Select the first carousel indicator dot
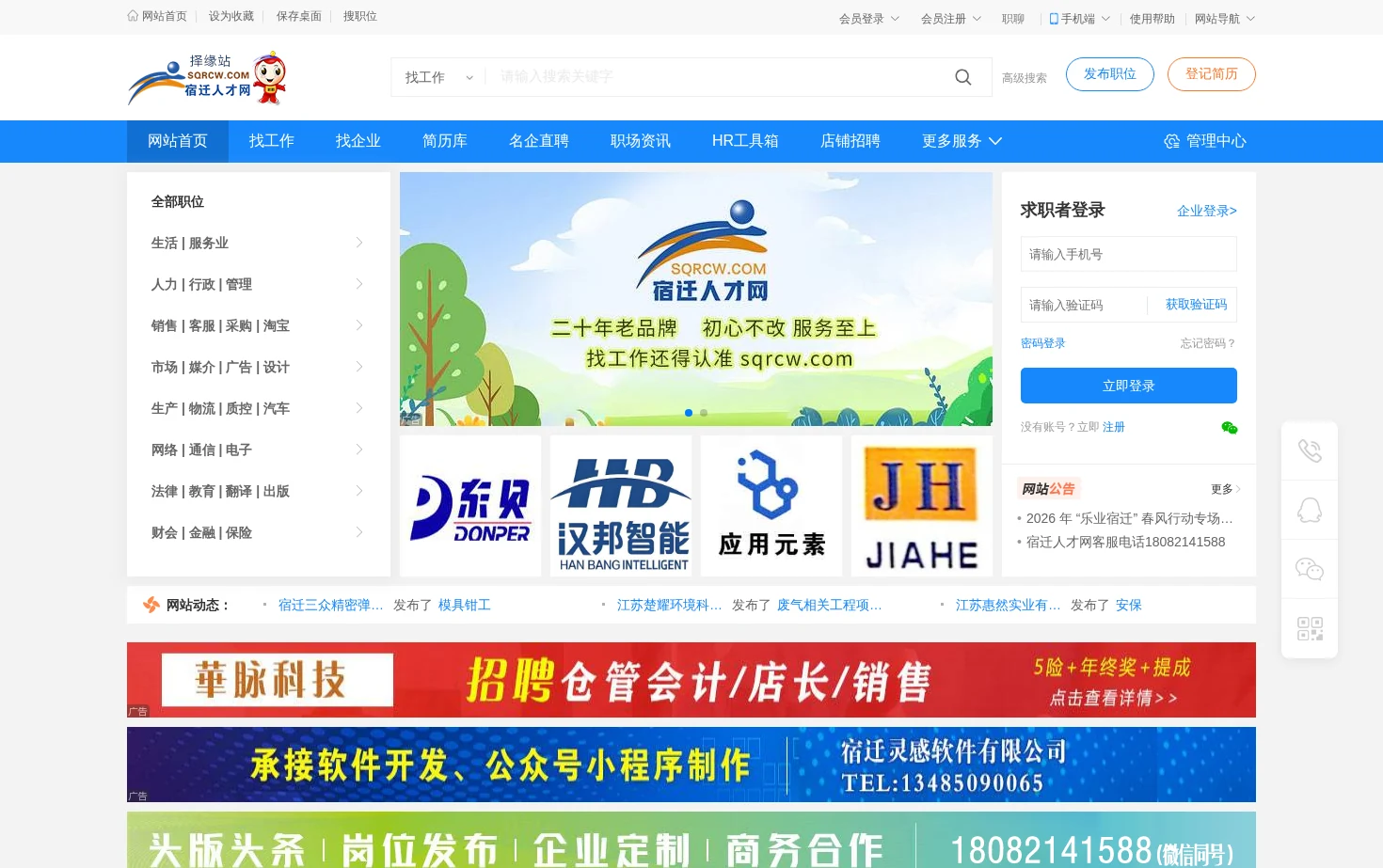The height and width of the screenshot is (868, 1383). [689, 413]
